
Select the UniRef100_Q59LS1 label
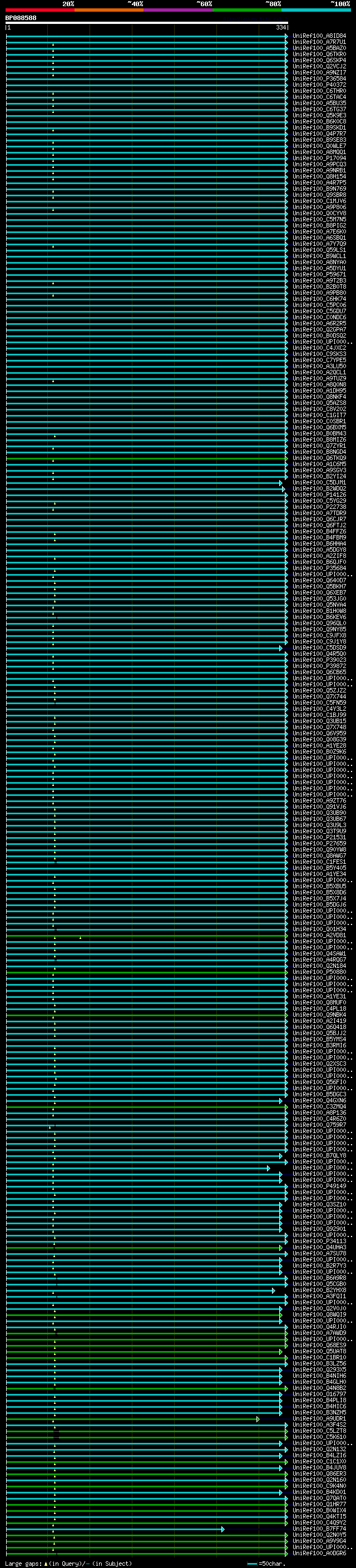tap(319, 250)
